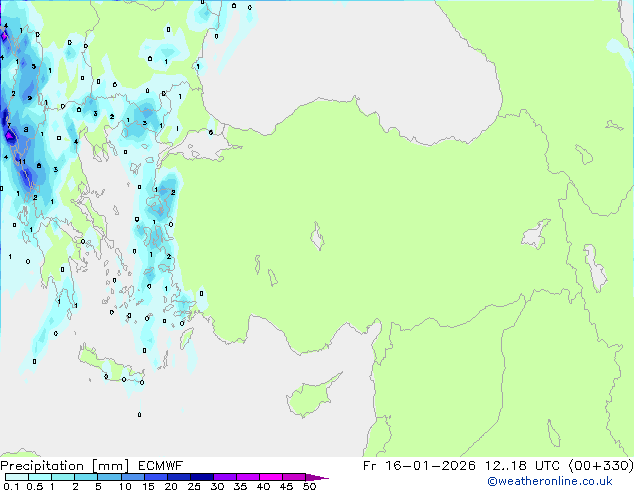Screen dimensions: 634x490
Task: Click the date 'Fr 16-01-2026'
Action: (x=419, y=466)
